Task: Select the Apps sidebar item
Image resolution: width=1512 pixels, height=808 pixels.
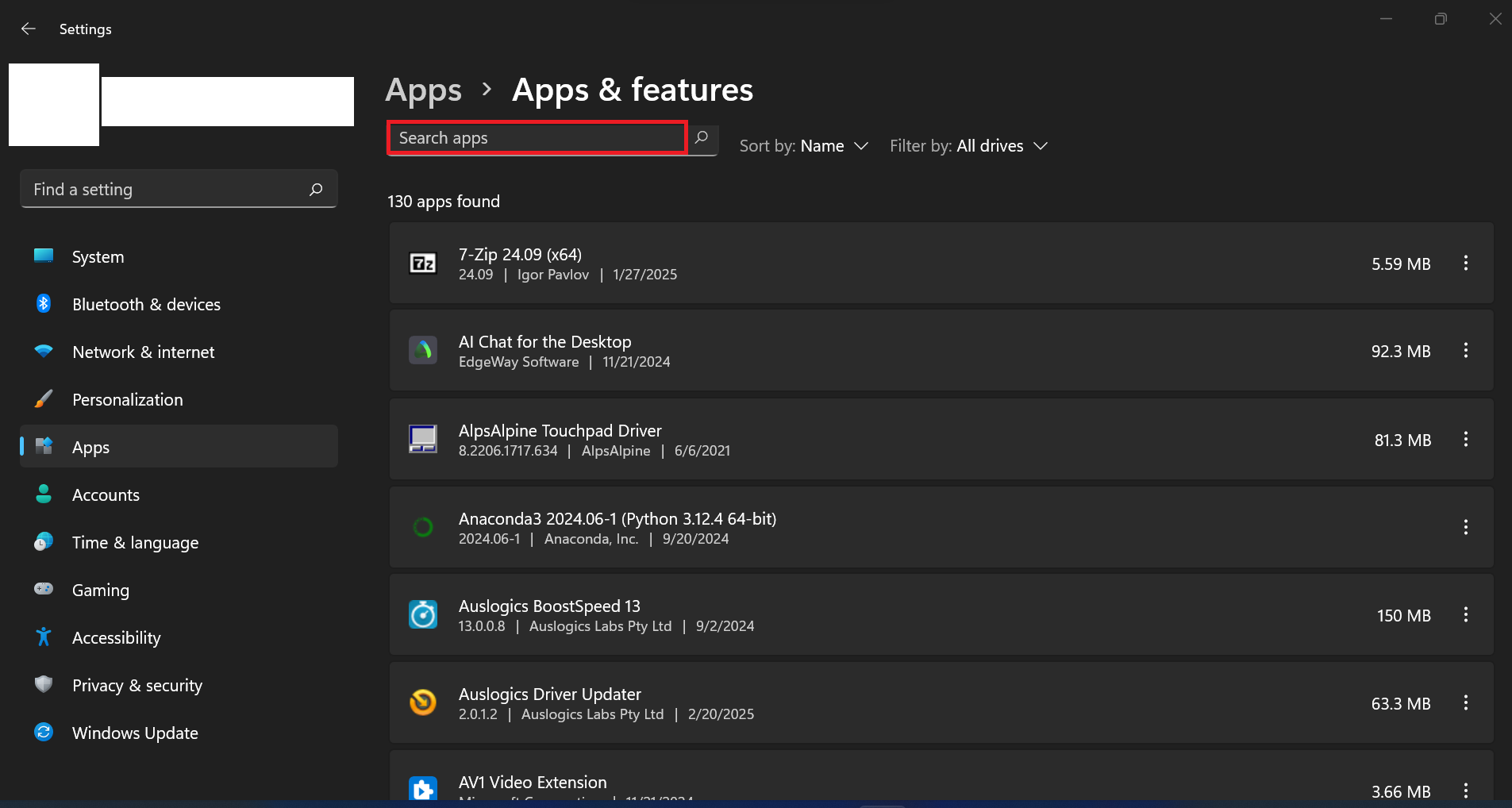Action: [179, 447]
